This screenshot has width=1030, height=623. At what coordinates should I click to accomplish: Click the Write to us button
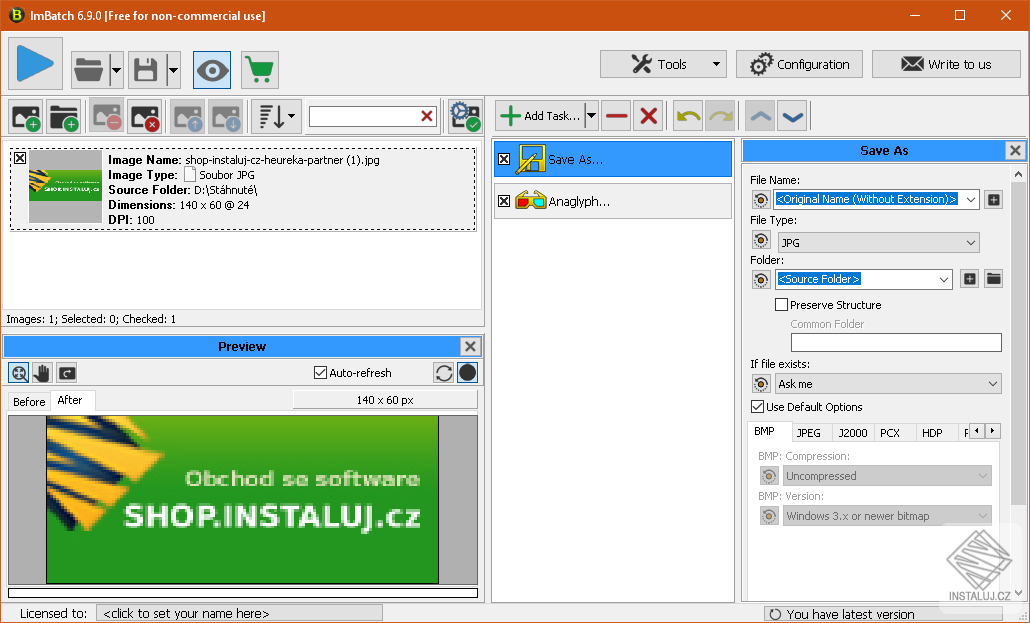tap(947, 64)
